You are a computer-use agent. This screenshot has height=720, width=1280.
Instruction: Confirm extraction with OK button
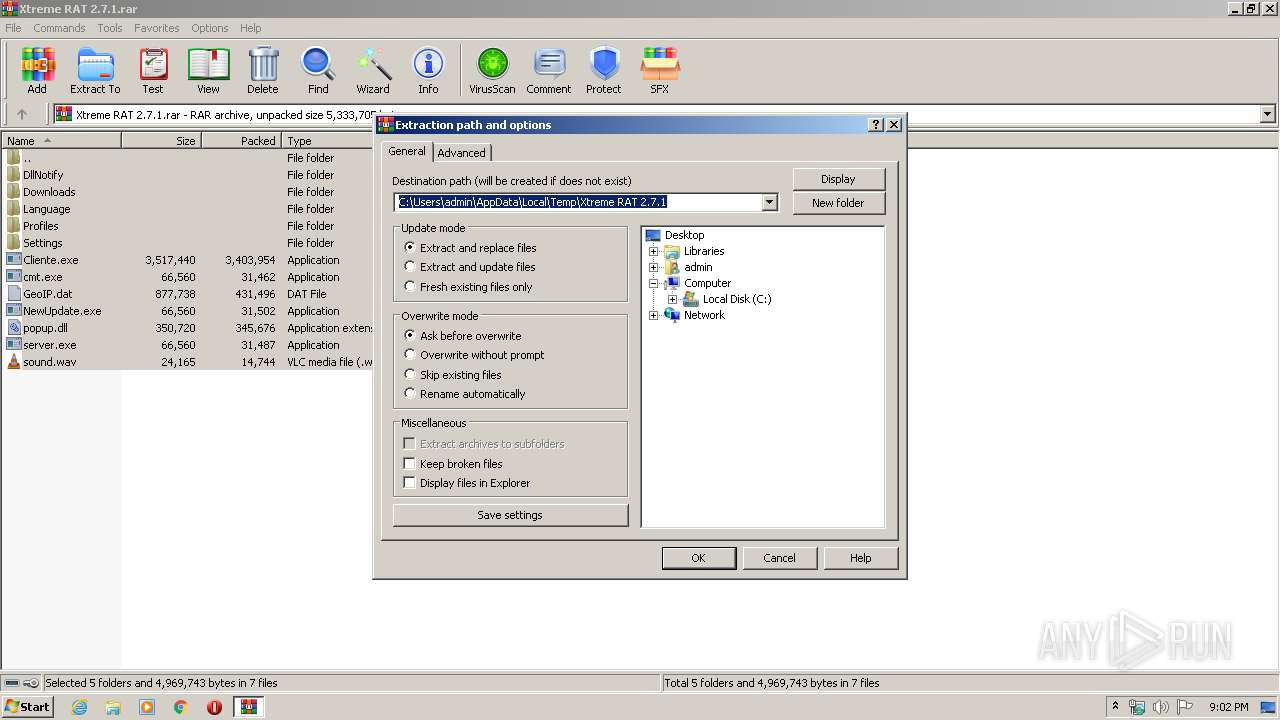[x=698, y=558]
